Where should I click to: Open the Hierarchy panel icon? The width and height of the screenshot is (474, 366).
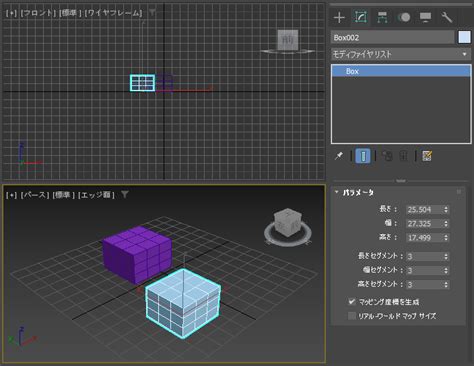[x=382, y=17]
